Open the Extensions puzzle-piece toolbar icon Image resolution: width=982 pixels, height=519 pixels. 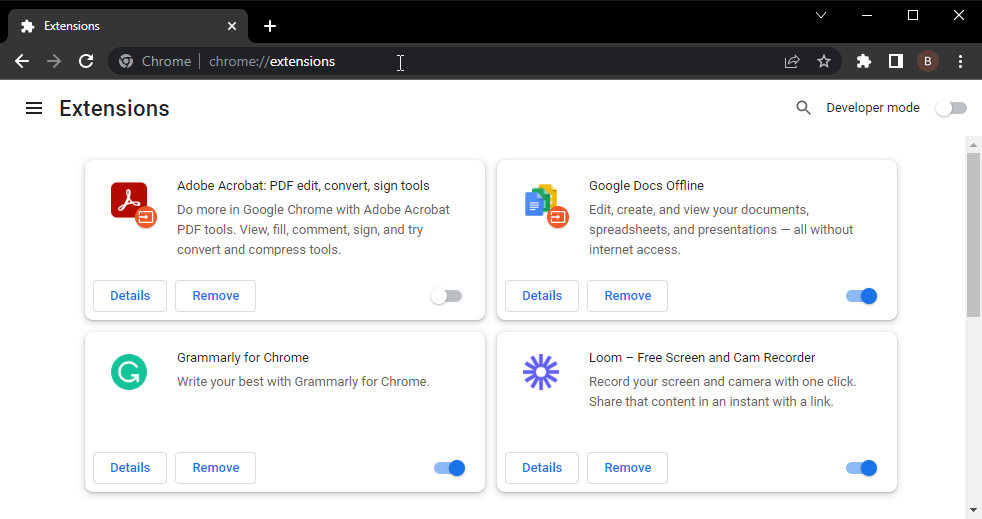coord(864,61)
